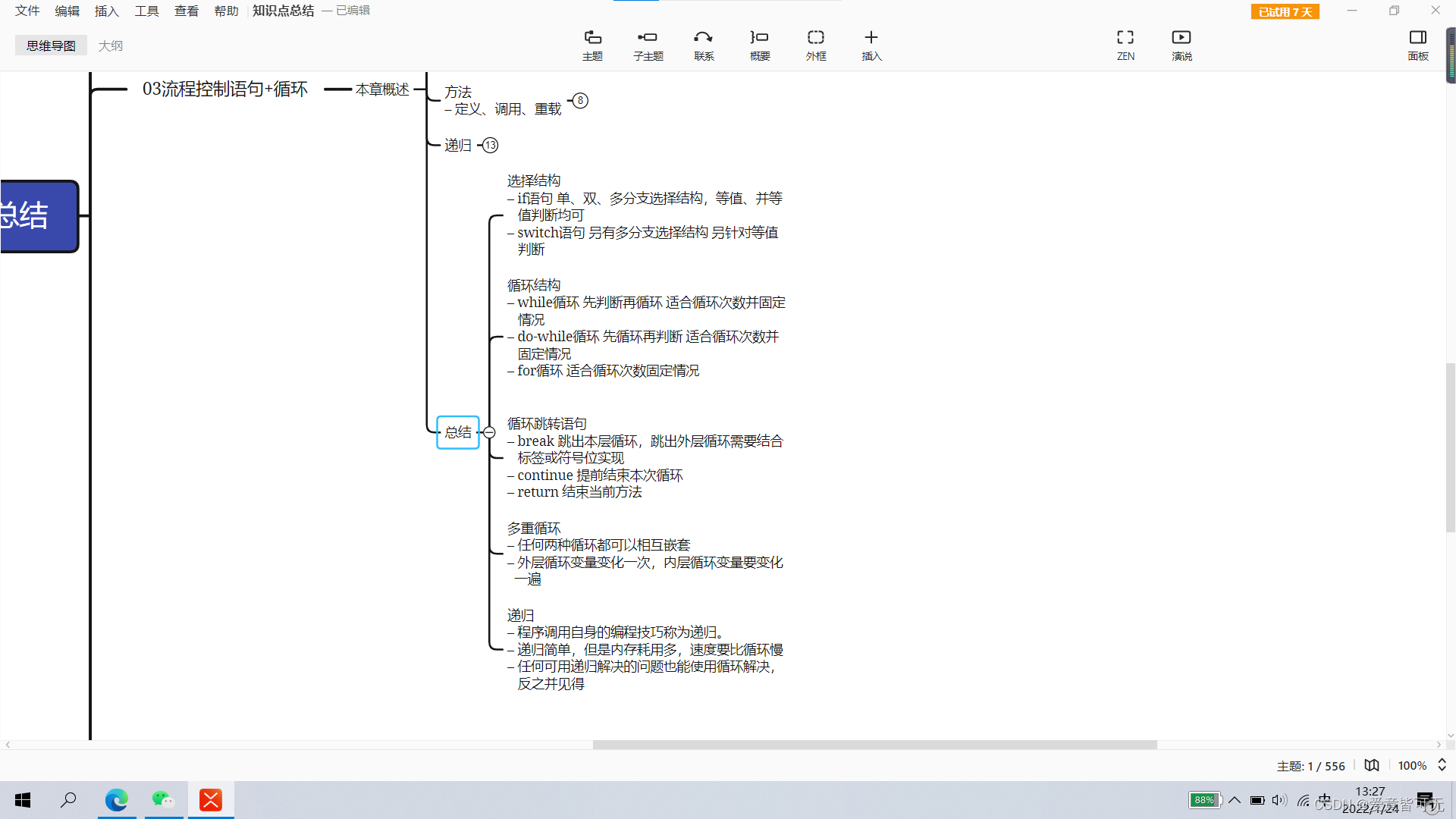
Task: Open the Wi-Fi network tray icon
Action: click(x=1304, y=800)
